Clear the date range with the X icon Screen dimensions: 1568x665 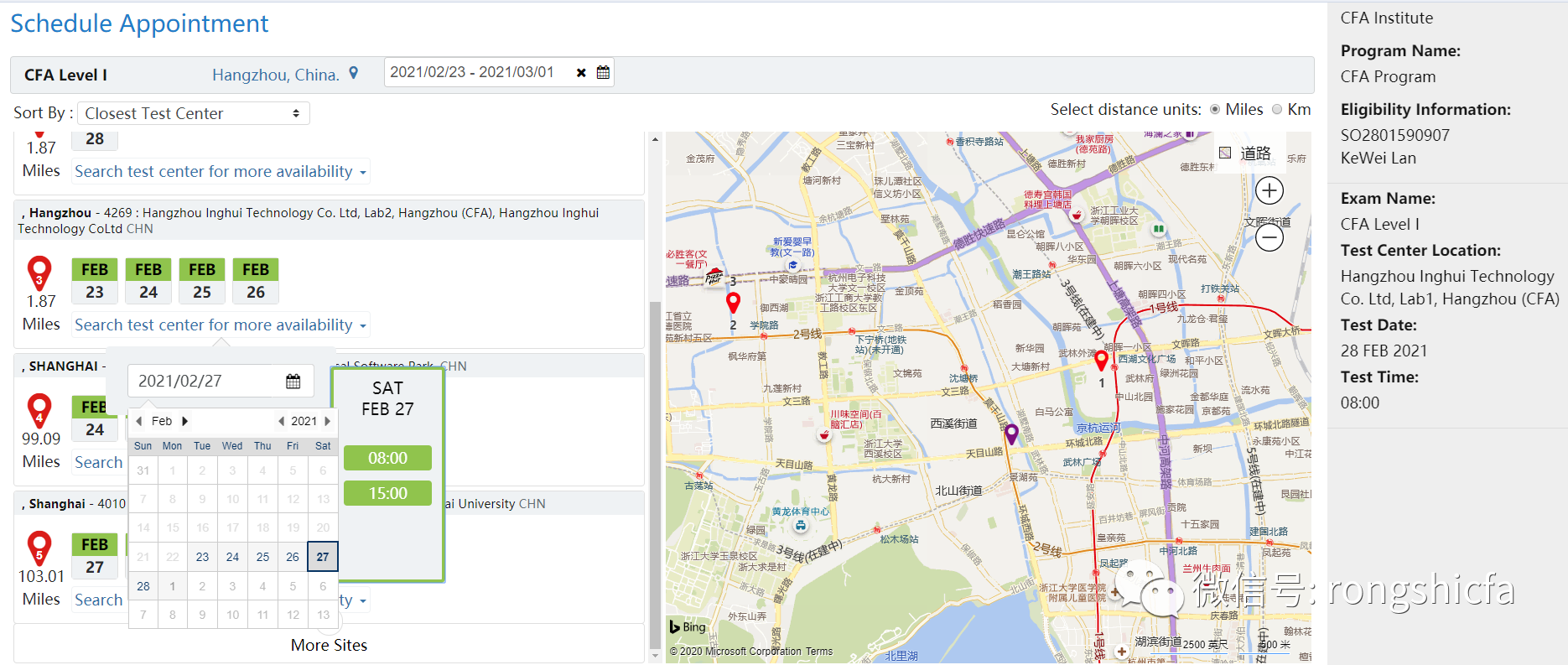coord(581,73)
